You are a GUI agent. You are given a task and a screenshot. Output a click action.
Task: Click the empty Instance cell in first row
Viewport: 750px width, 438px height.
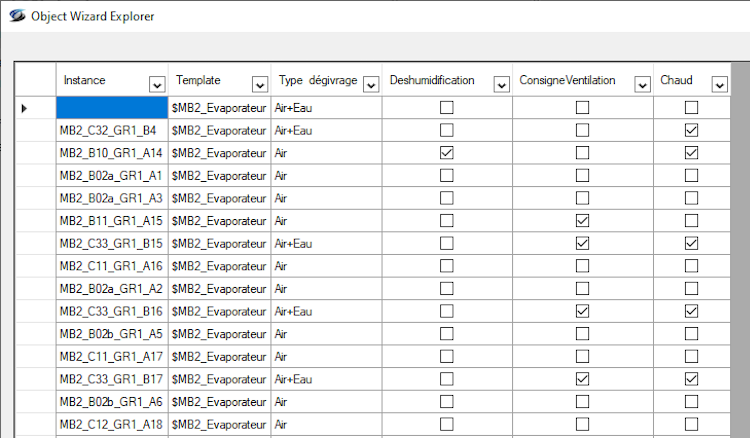[112, 107]
